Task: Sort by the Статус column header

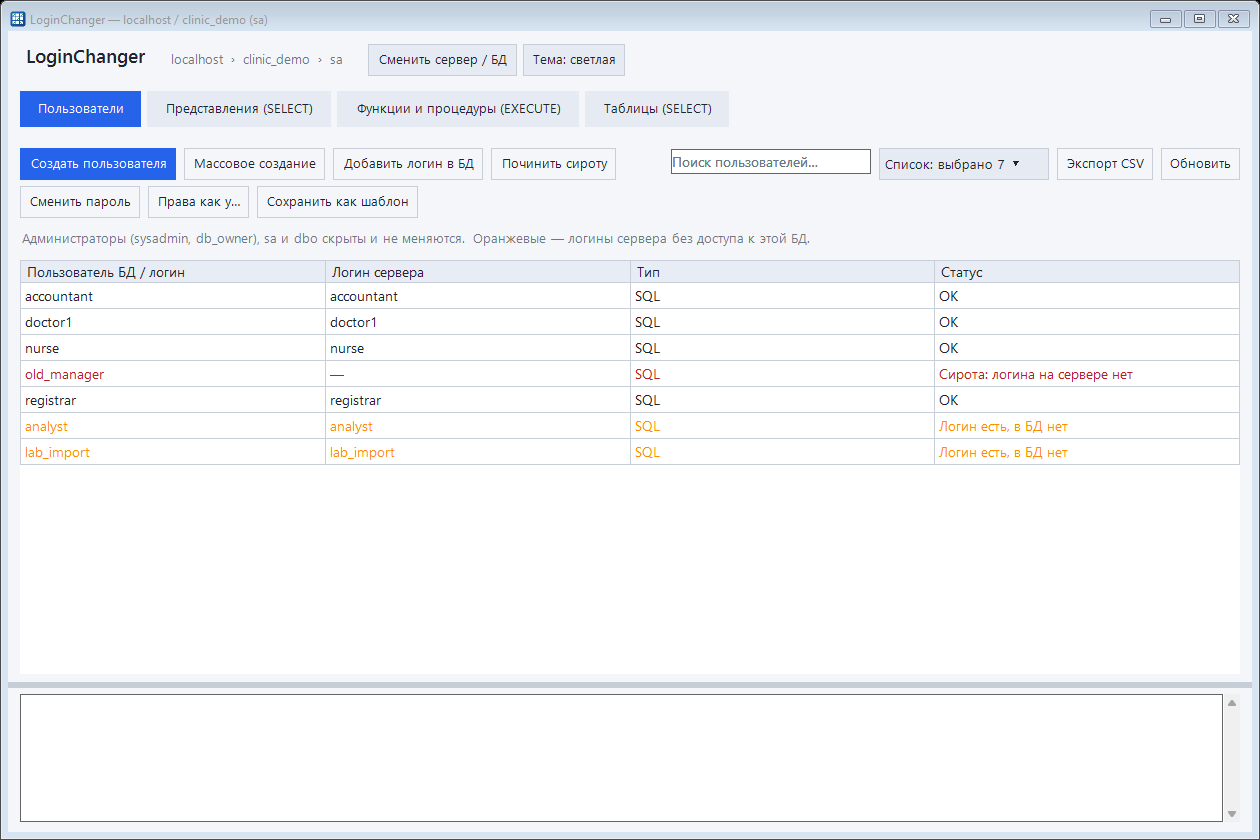Action: [1087, 272]
